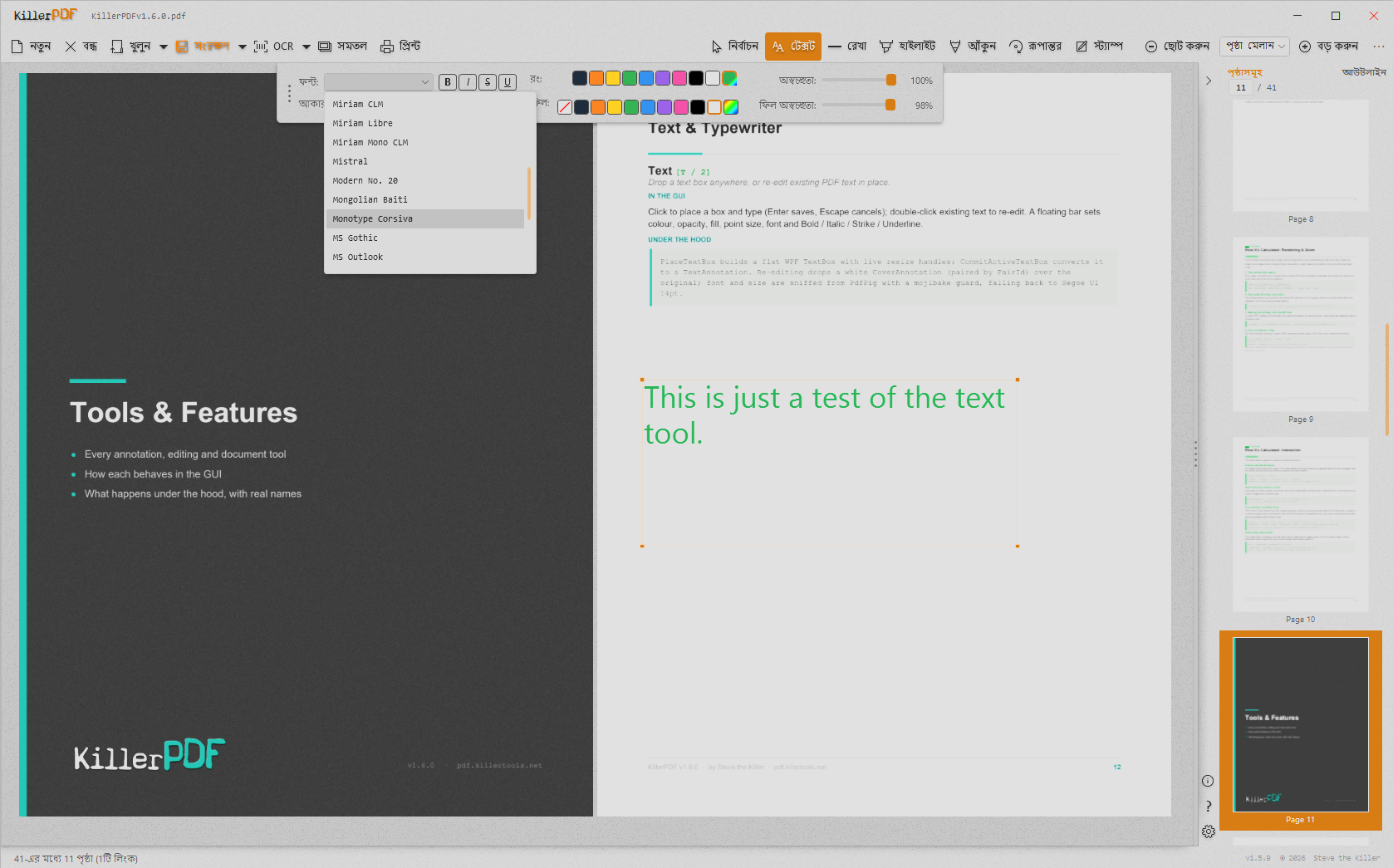Open the font (ফন্ট) combo box

[378, 81]
